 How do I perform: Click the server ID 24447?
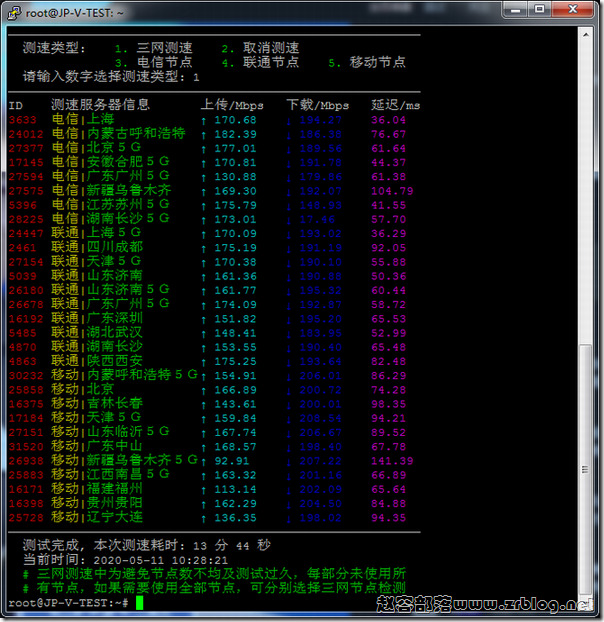tap(26, 234)
